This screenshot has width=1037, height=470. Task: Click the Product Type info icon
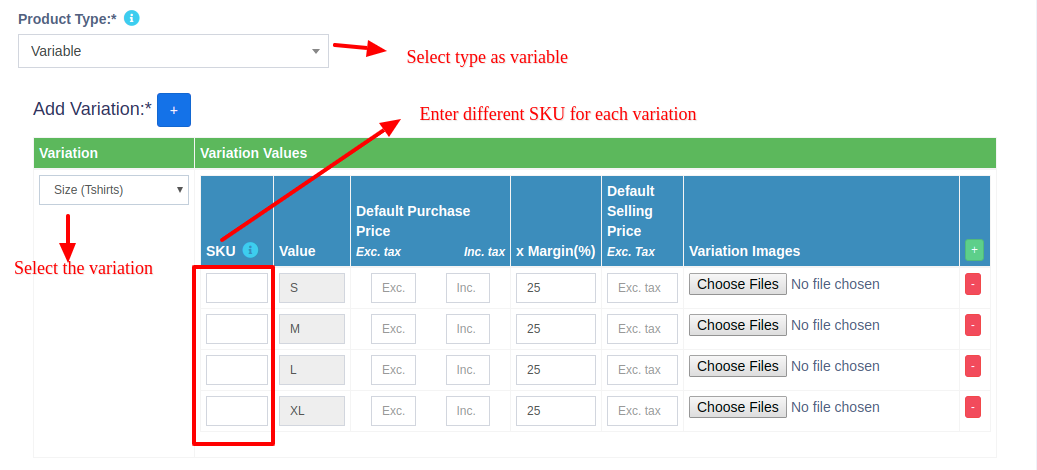pos(132,19)
